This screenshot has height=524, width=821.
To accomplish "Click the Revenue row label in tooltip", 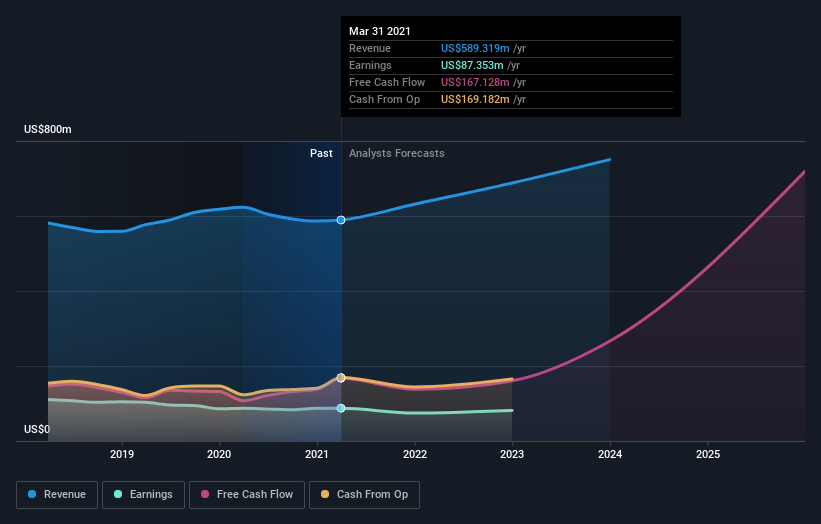I will coord(370,48).
